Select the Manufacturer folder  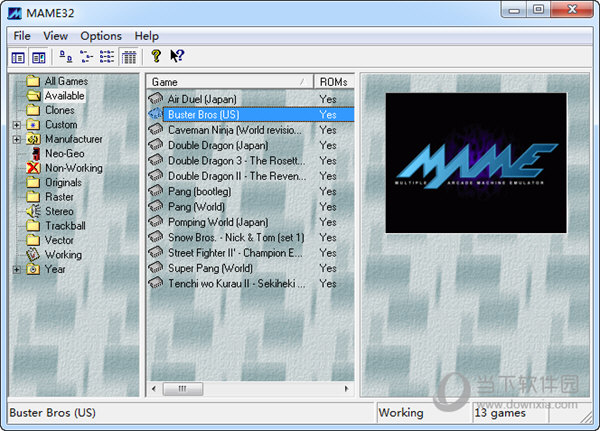coord(74,139)
